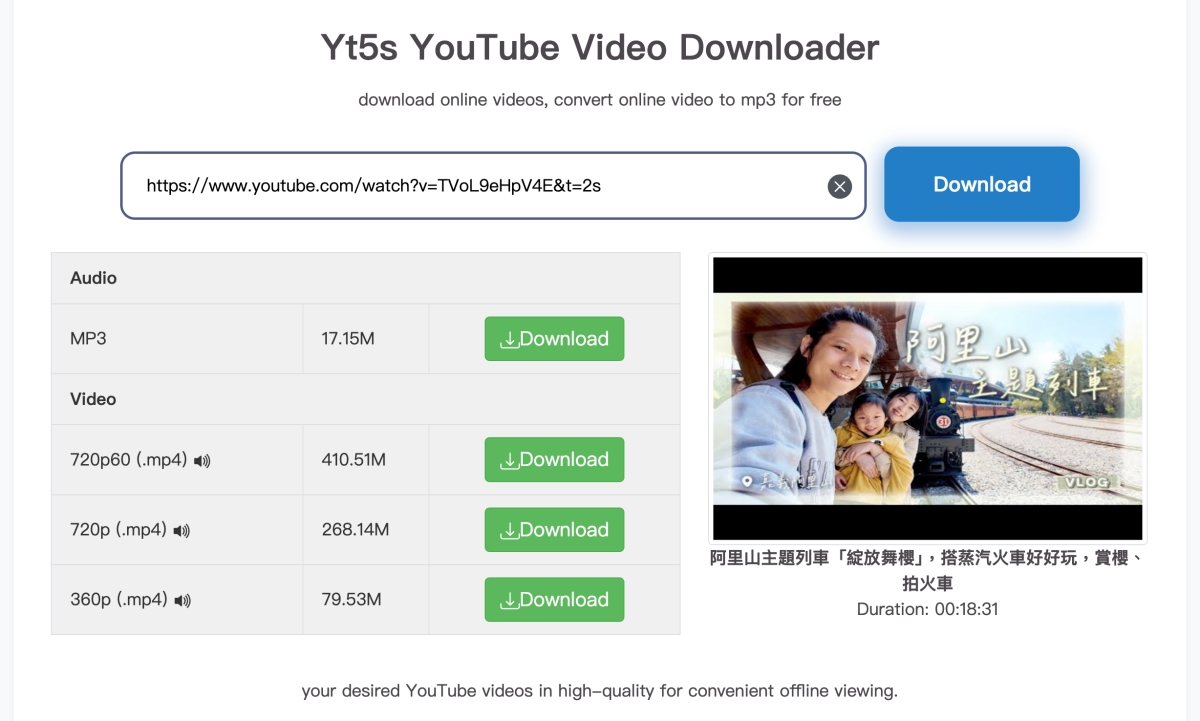
Task: Open the video thumbnail preview
Action: 927,398
